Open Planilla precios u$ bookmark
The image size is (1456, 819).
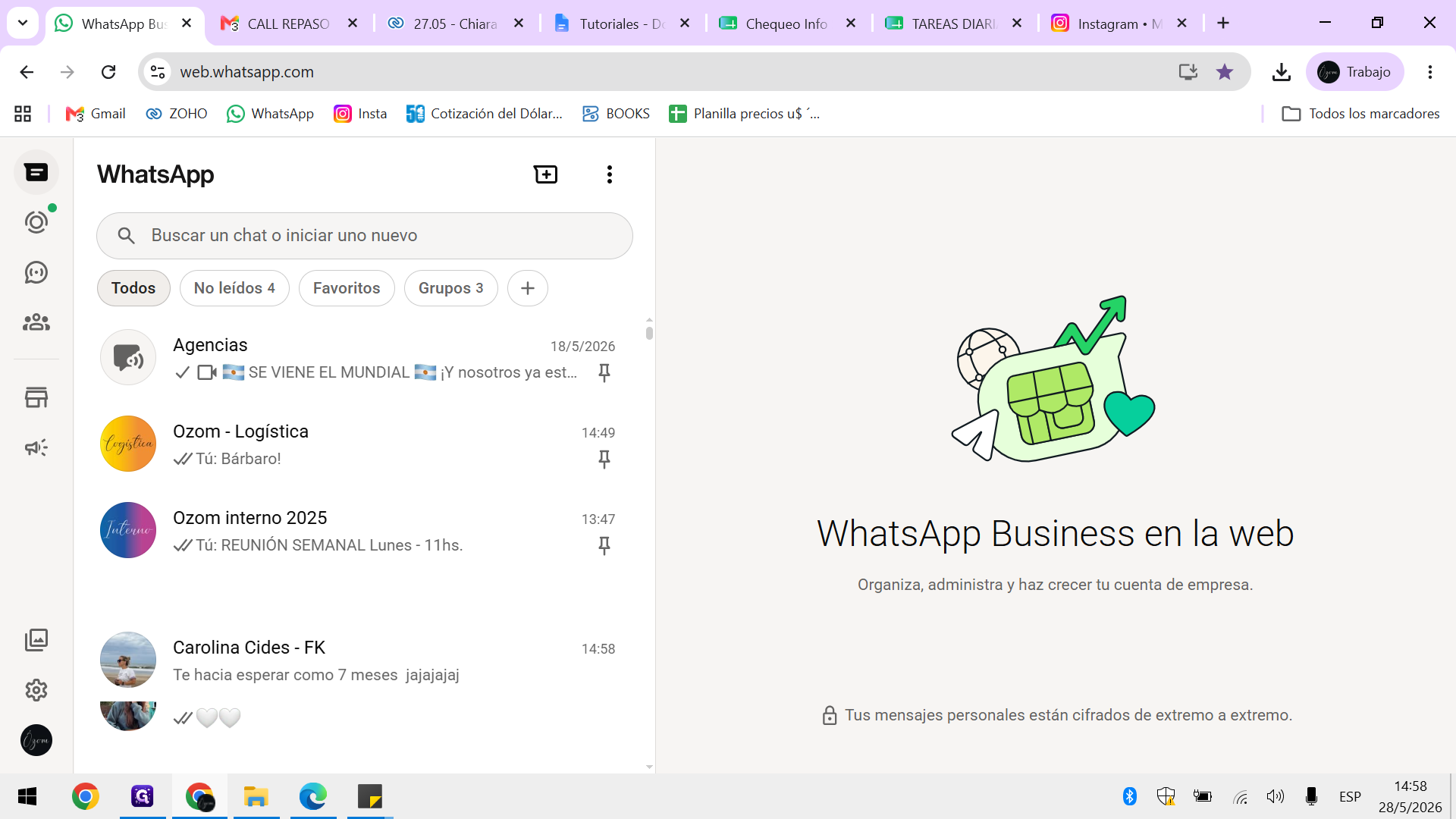[744, 114]
